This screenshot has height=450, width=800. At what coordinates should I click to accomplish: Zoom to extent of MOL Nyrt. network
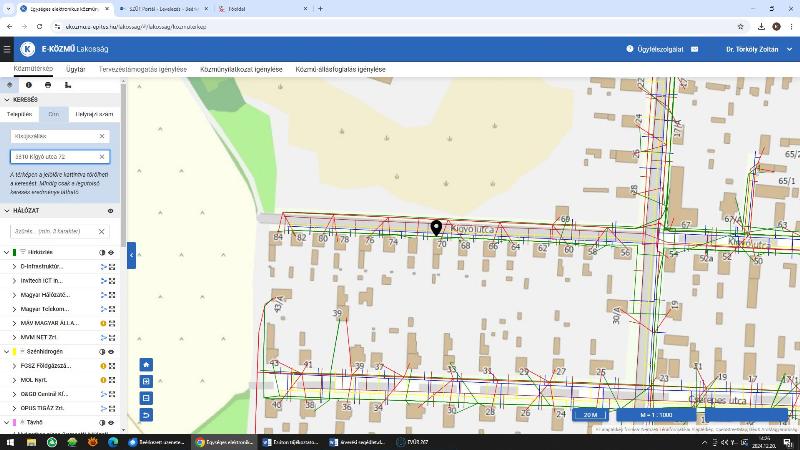point(112,380)
